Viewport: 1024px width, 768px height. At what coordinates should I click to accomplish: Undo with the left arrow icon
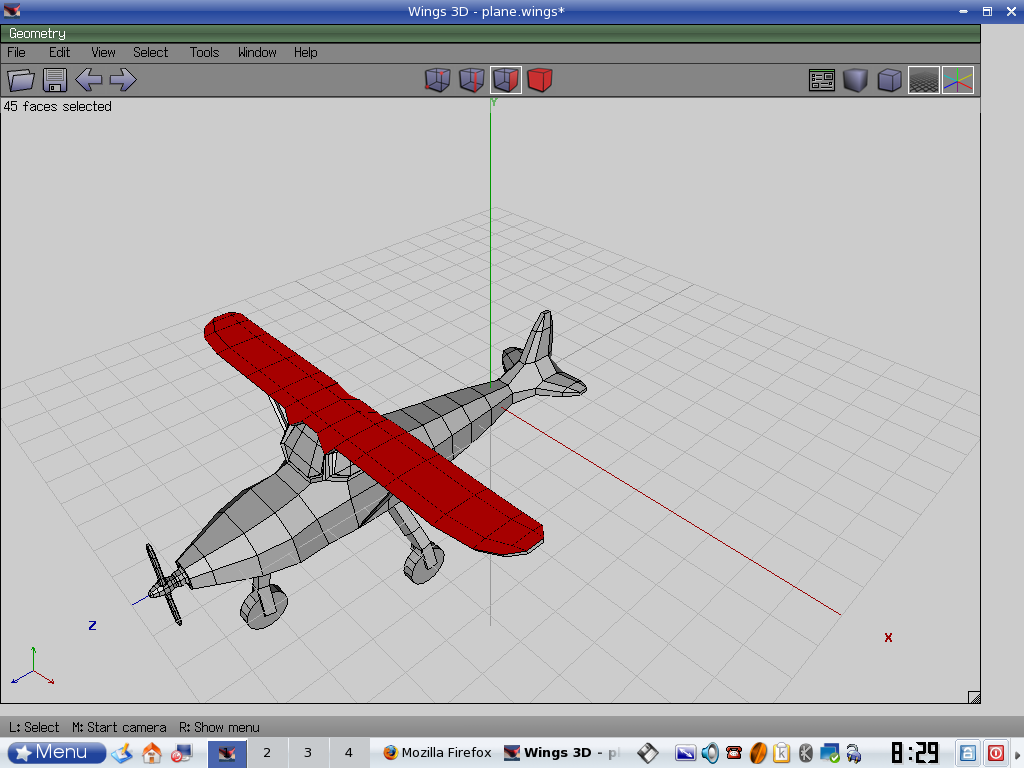(89, 80)
